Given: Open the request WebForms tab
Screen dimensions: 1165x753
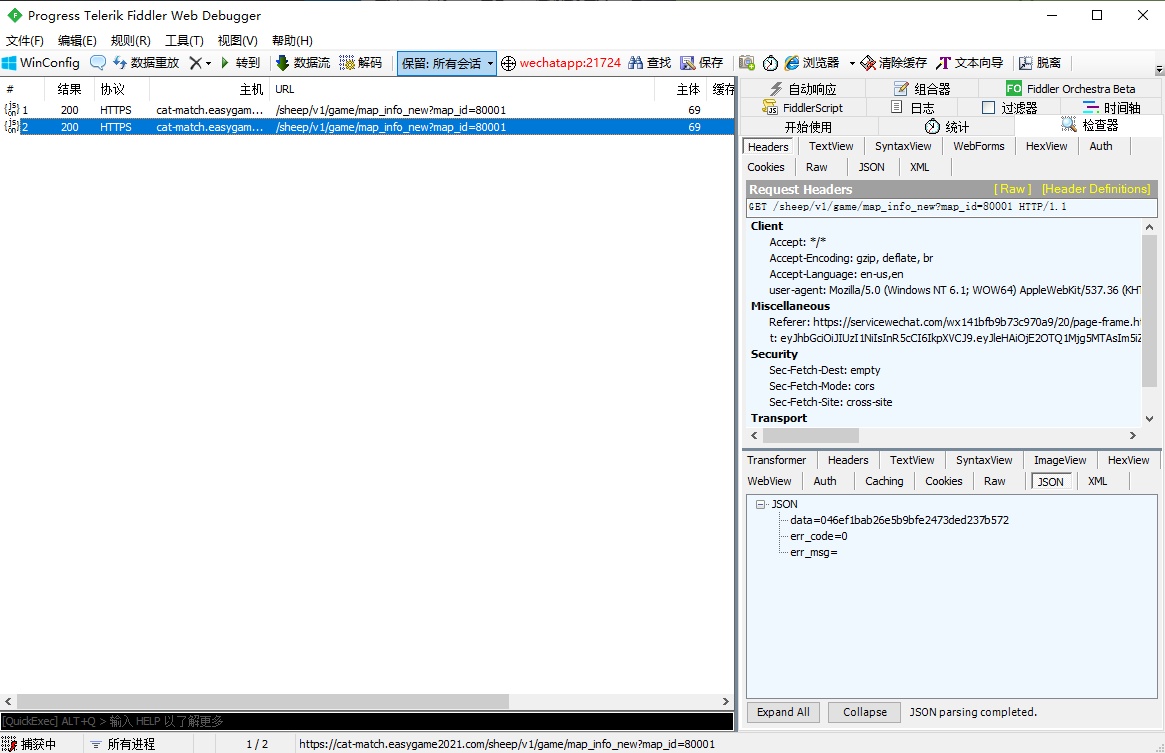Looking at the screenshot, I should tap(979, 146).
